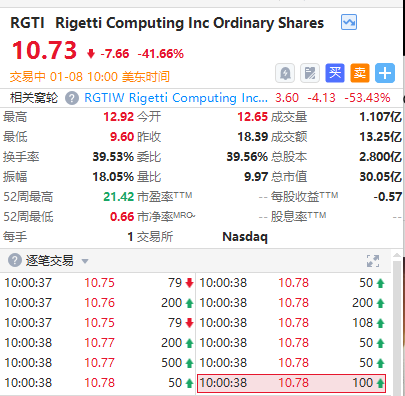Screen dimensions: 405x396
Task: Click the warrant change -53.43%
Action: pyautogui.click(x=367, y=98)
